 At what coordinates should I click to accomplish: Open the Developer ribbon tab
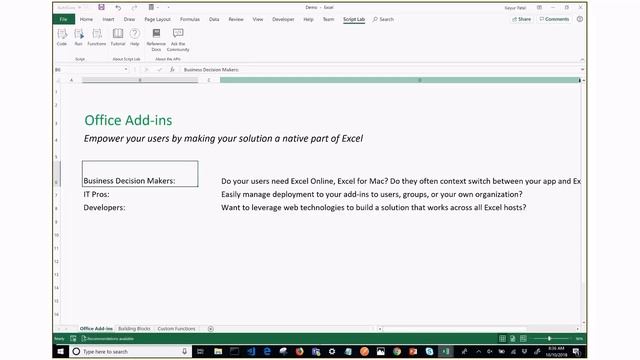283,19
